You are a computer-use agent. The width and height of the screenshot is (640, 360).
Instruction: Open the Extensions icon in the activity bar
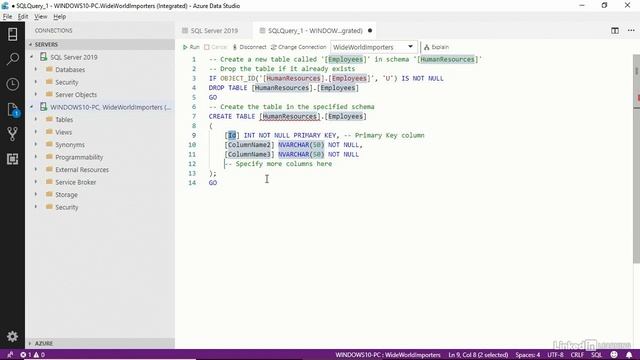point(12,159)
